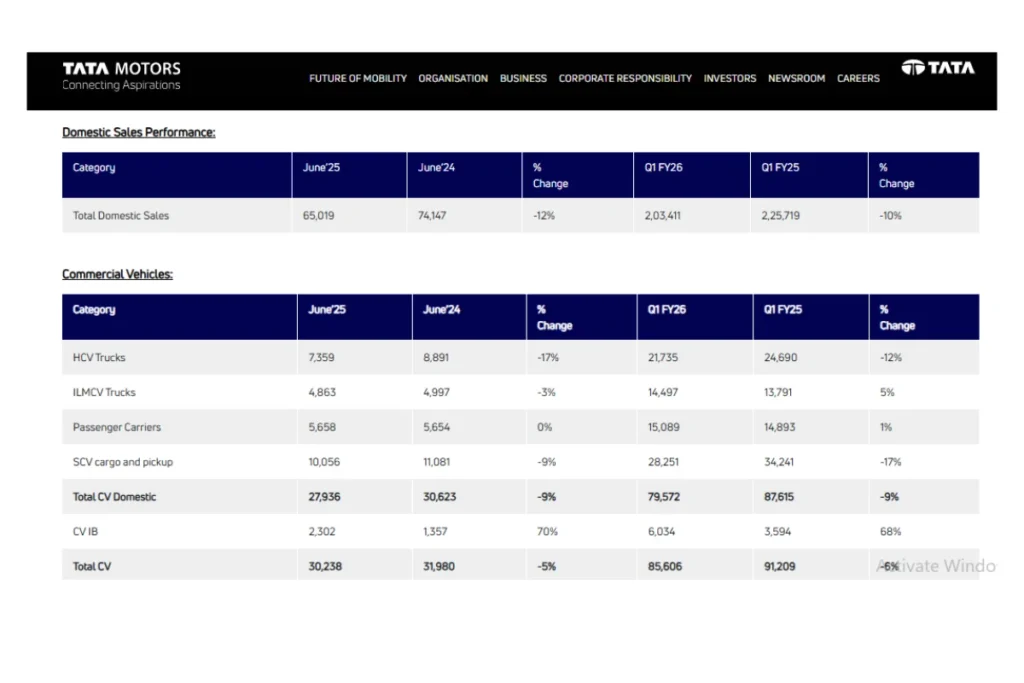Visit the Newsroom page

tap(796, 78)
